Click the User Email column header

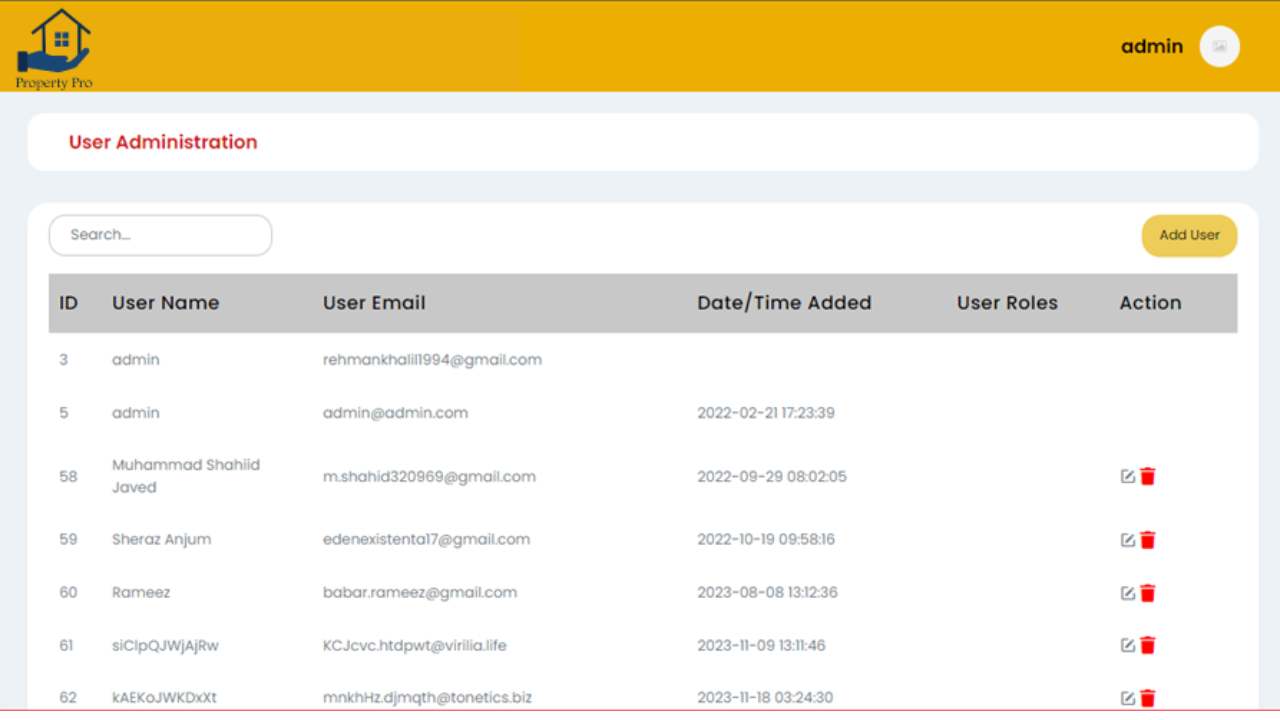click(x=374, y=303)
